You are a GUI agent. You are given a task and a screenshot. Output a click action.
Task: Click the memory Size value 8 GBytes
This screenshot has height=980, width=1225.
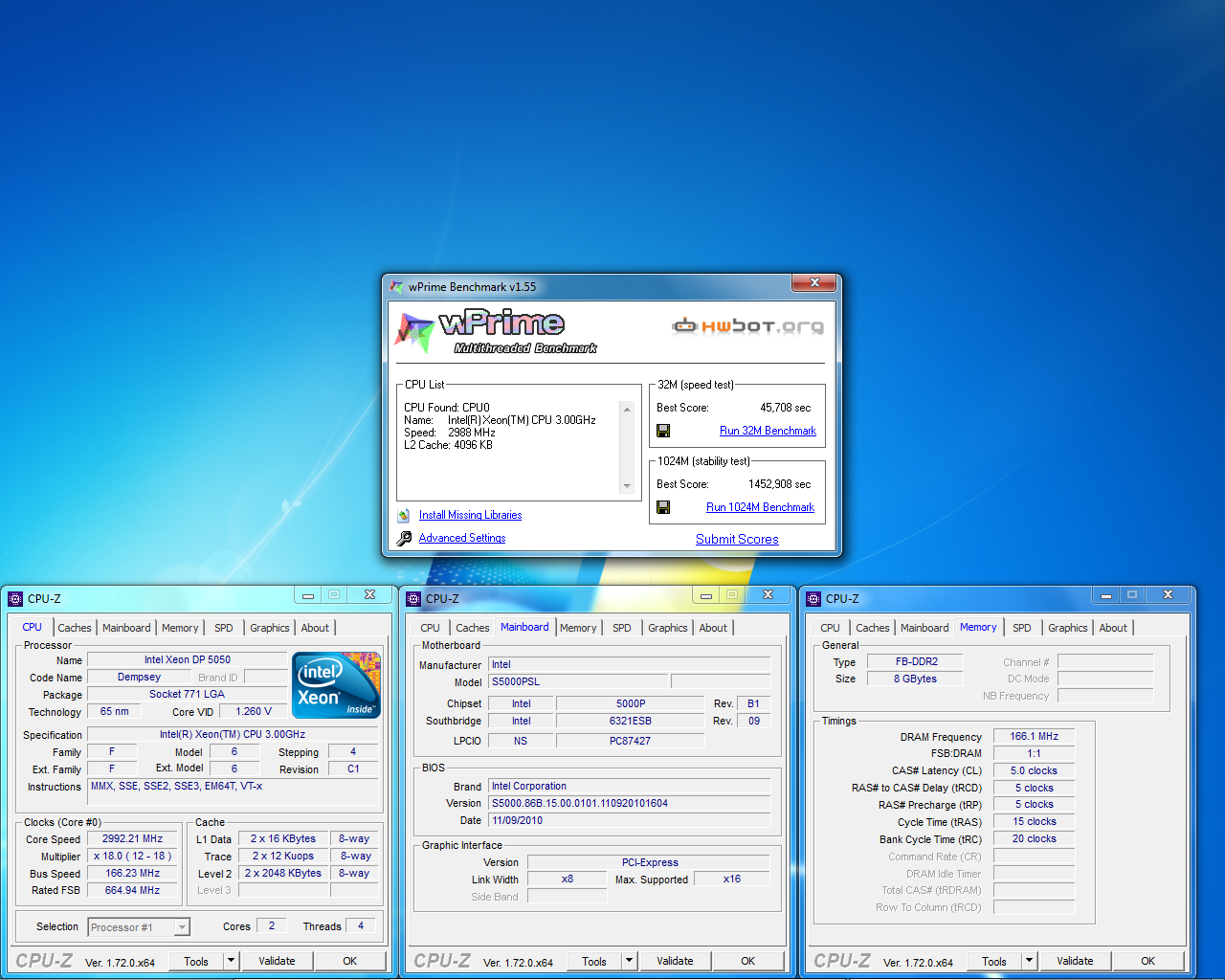(916, 679)
